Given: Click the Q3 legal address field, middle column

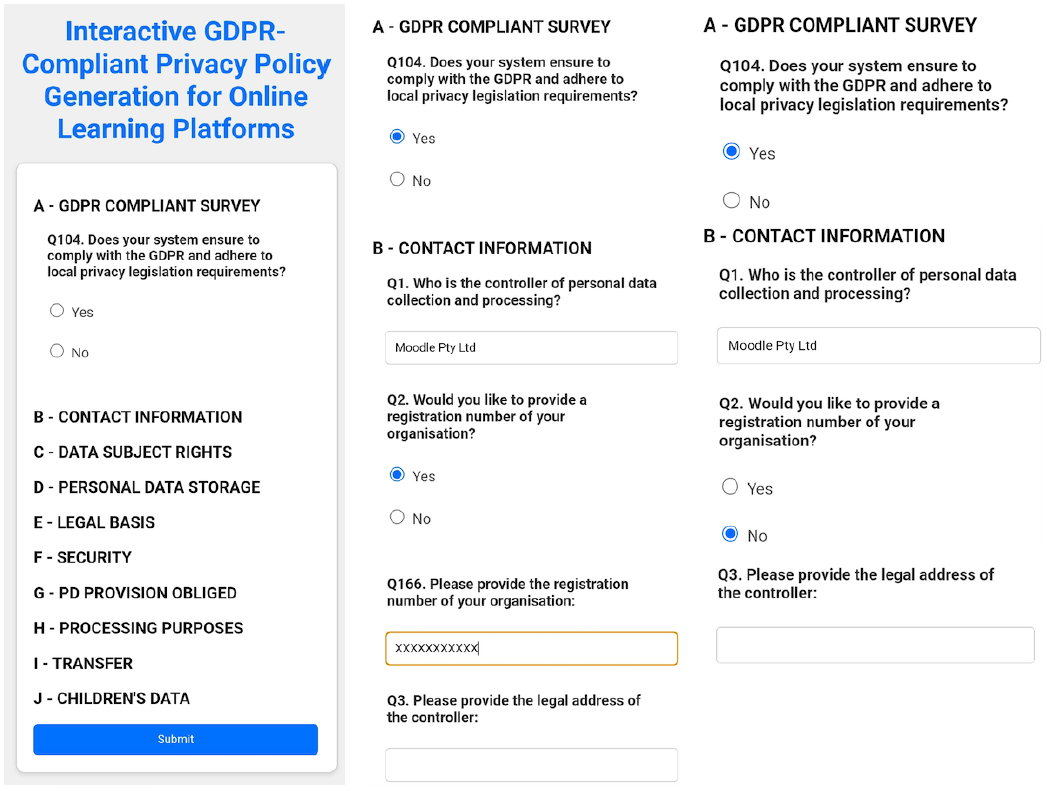Looking at the screenshot, I should coord(531,764).
